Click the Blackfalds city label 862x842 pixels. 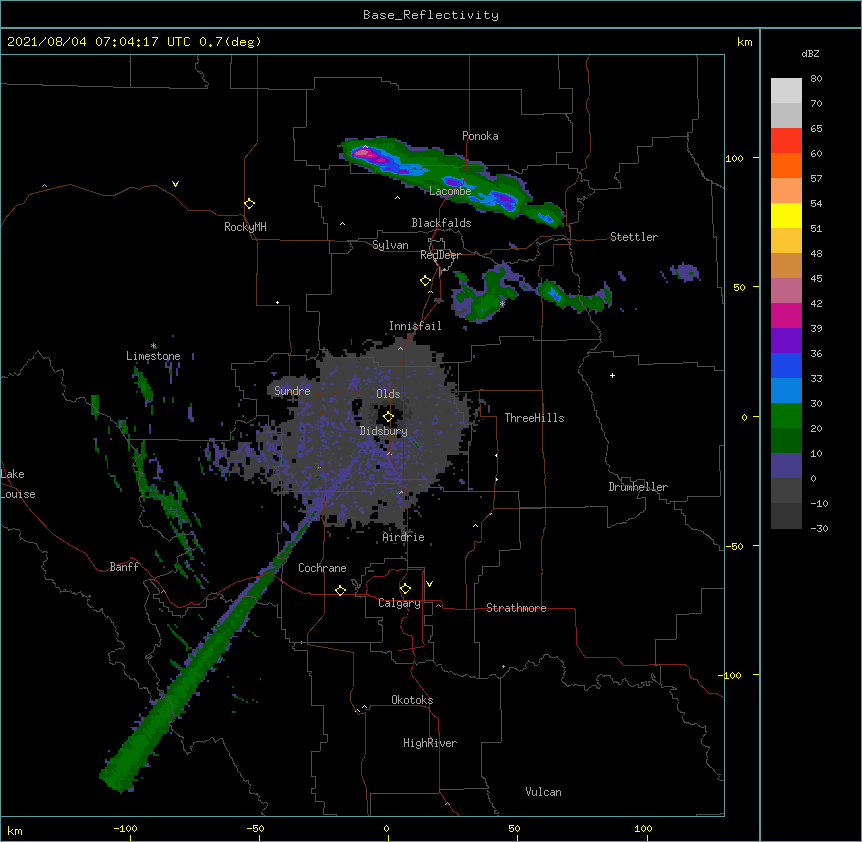(x=441, y=223)
